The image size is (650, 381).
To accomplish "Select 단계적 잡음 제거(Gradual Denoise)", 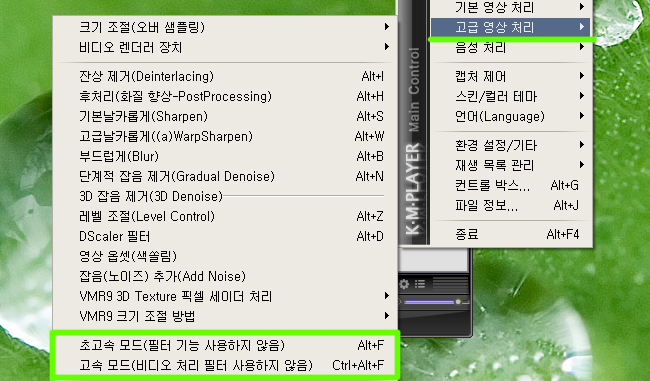I will coord(225,176).
